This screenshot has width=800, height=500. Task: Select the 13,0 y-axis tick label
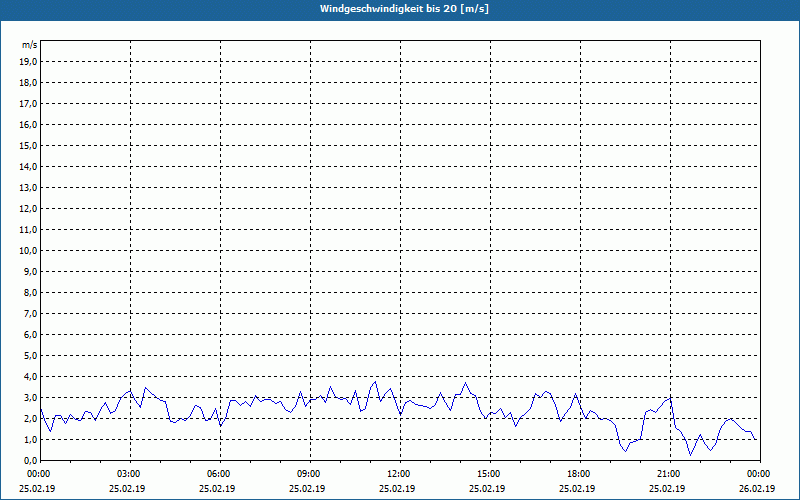28,188
